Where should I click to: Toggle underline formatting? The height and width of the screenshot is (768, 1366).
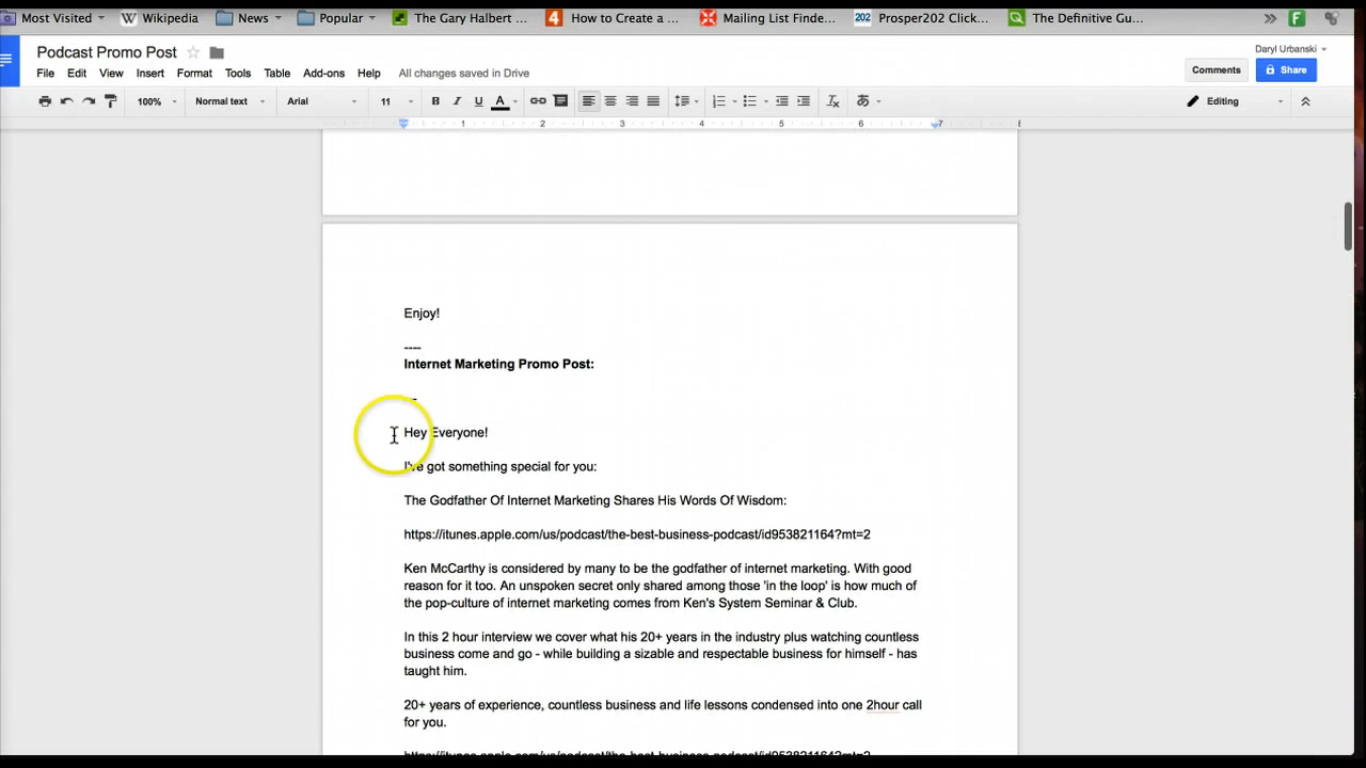pyautogui.click(x=478, y=101)
